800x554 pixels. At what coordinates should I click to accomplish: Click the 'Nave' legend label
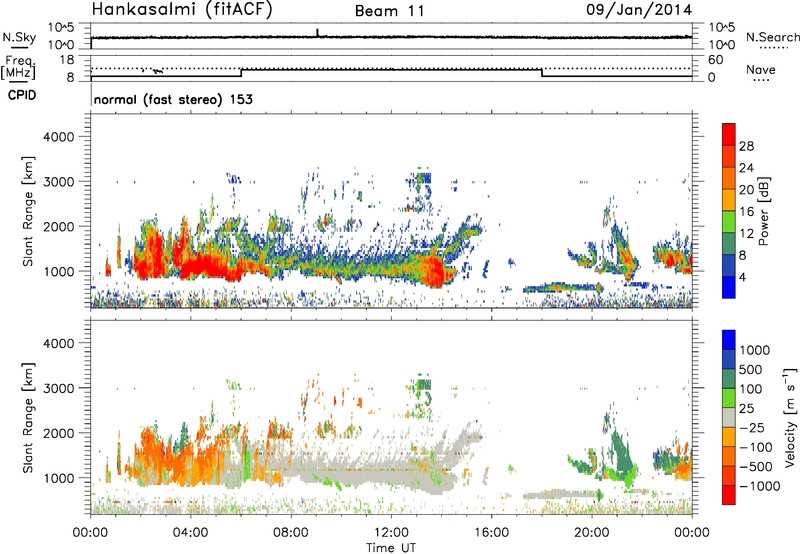(x=761, y=69)
